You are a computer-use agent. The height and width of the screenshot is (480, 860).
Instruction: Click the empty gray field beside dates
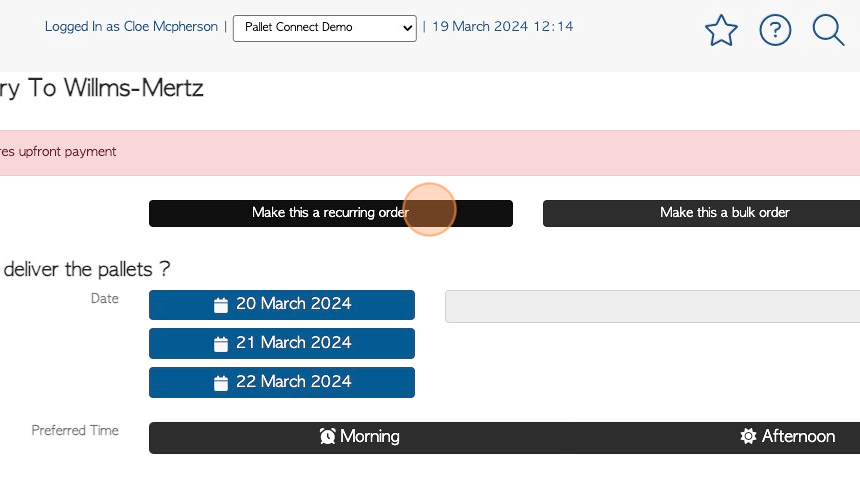(x=653, y=307)
